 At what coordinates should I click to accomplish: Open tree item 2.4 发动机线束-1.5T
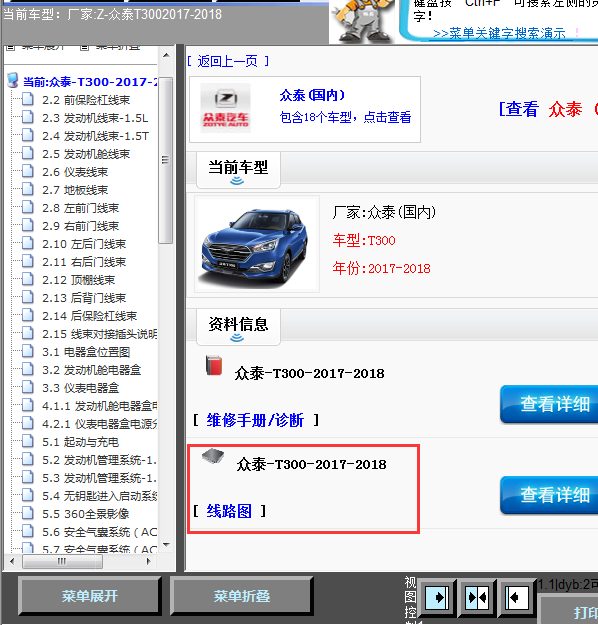[x=96, y=136]
